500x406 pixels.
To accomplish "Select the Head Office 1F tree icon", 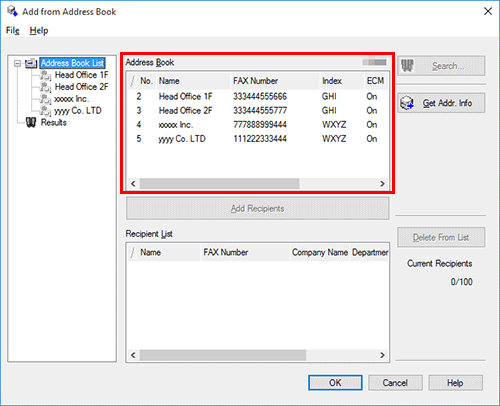I will pos(45,75).
